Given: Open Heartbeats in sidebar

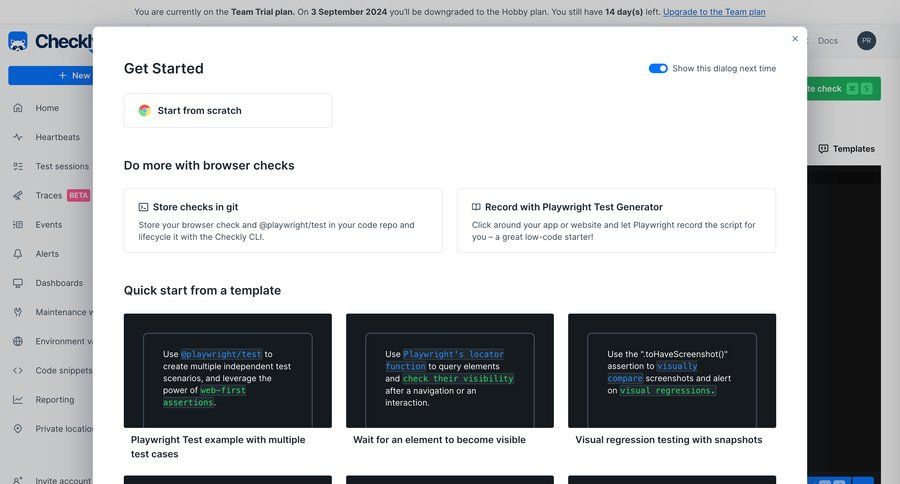Looking at the screenshot, I should pos(57,137).
